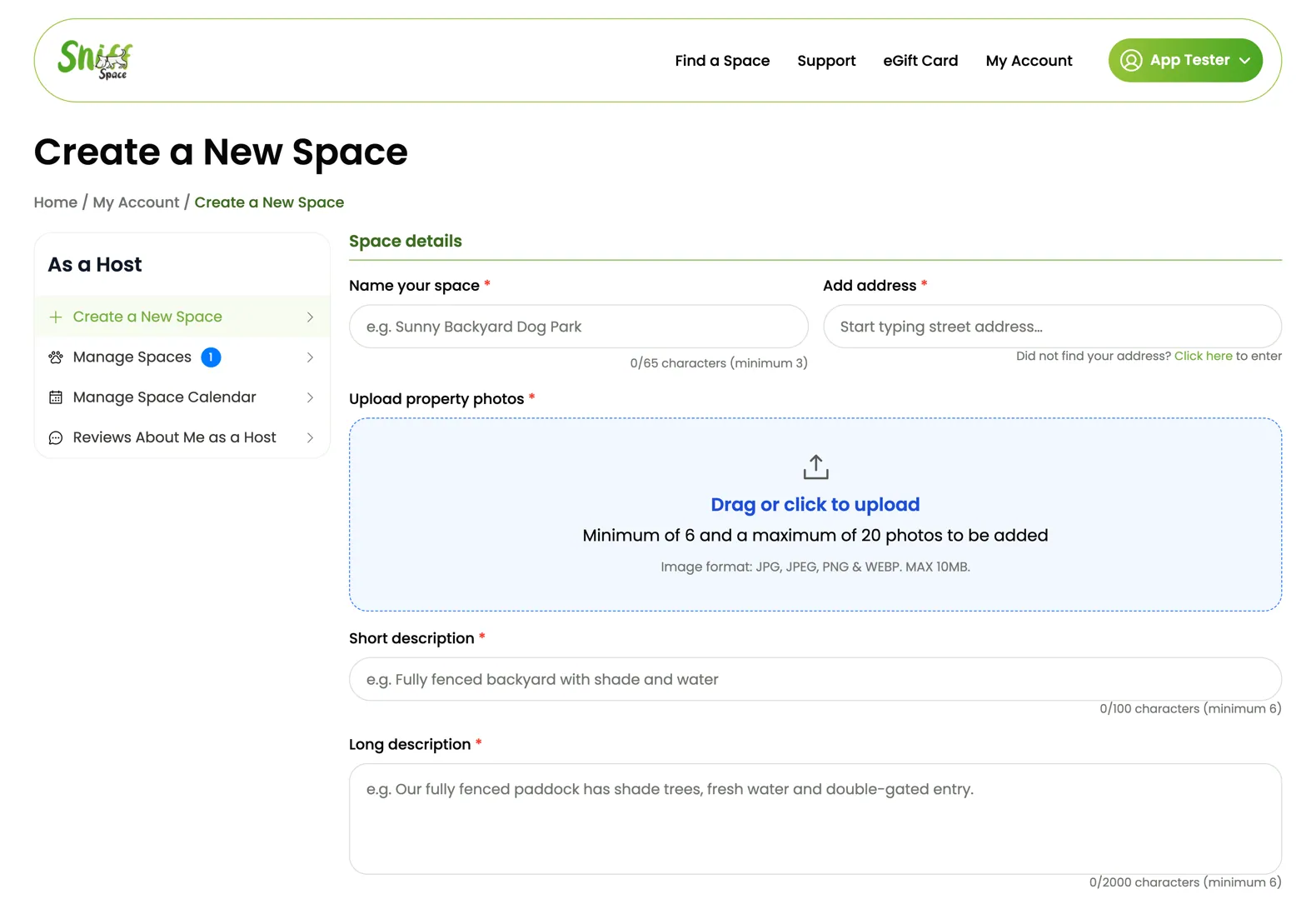This screenshot has width=1316, height=914.
Task: Focus the Long description text area
Action: tap(815, 819)
